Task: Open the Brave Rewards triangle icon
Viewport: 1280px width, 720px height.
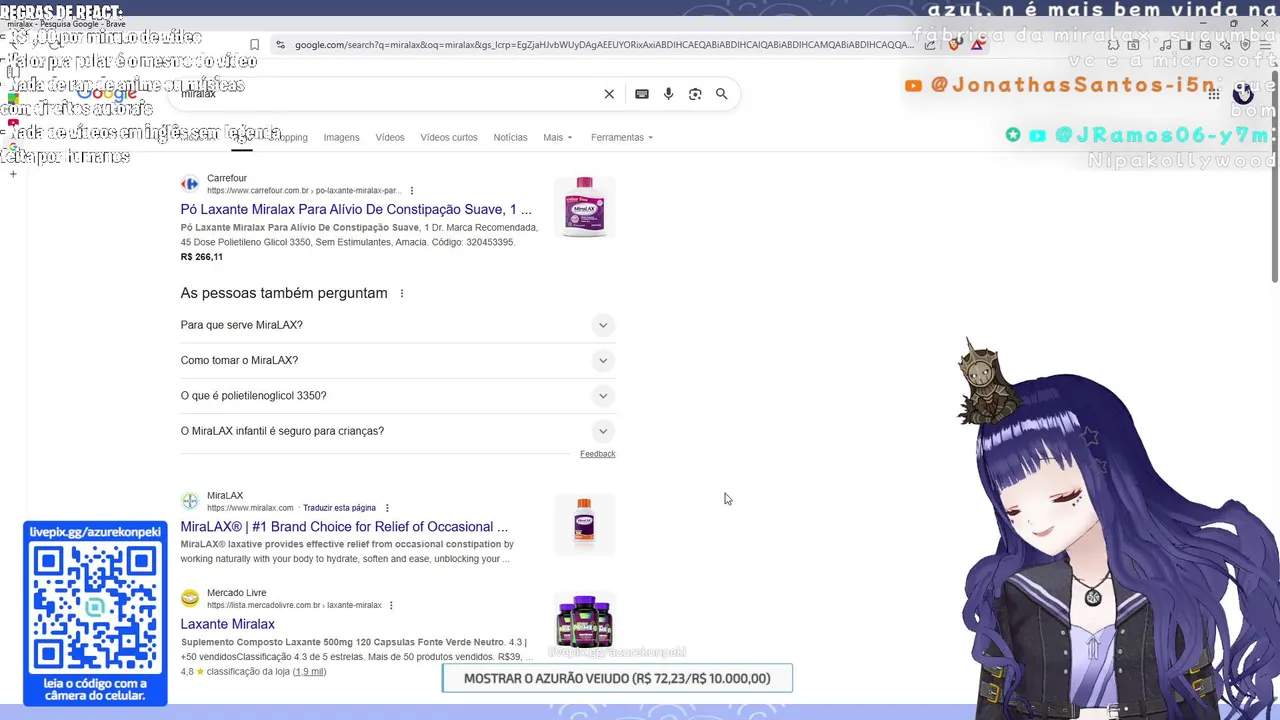Action: click(x=977, y=45)
